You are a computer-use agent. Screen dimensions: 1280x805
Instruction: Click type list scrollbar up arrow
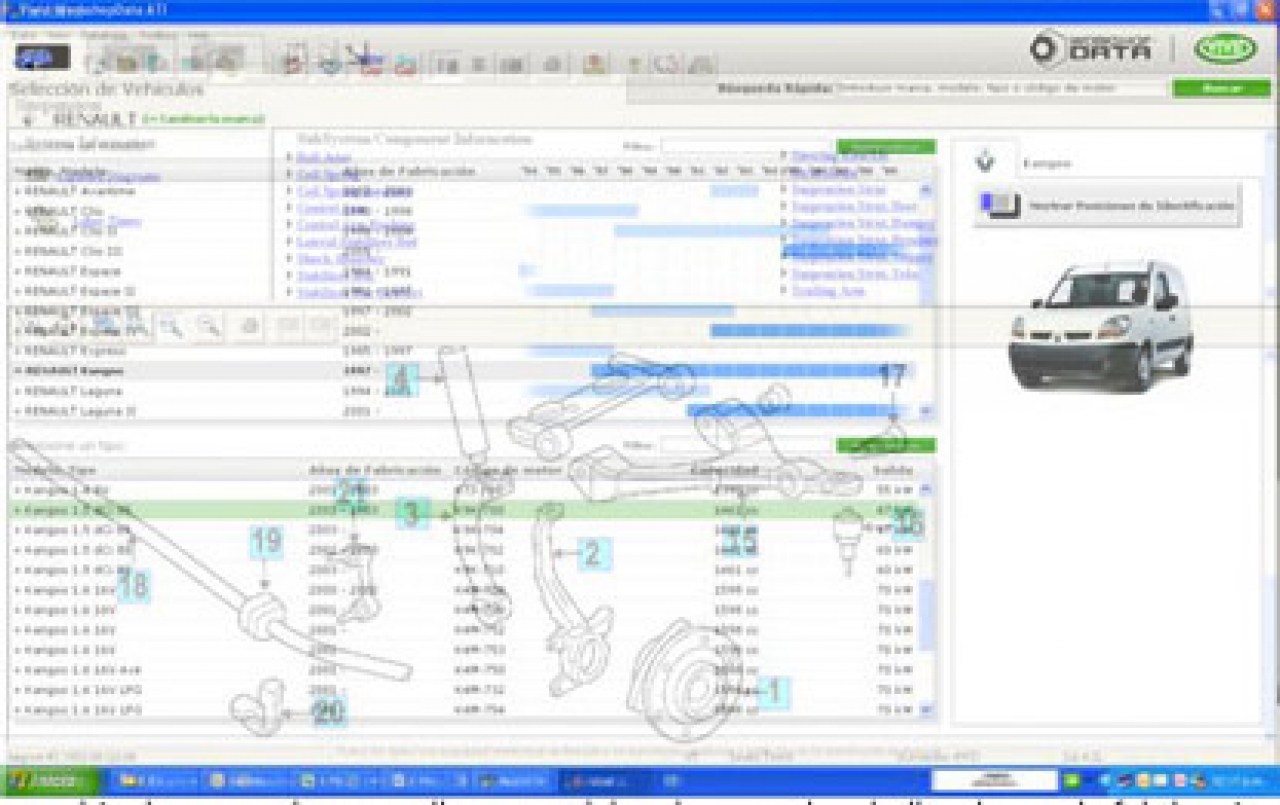click(x=925, y=489)
